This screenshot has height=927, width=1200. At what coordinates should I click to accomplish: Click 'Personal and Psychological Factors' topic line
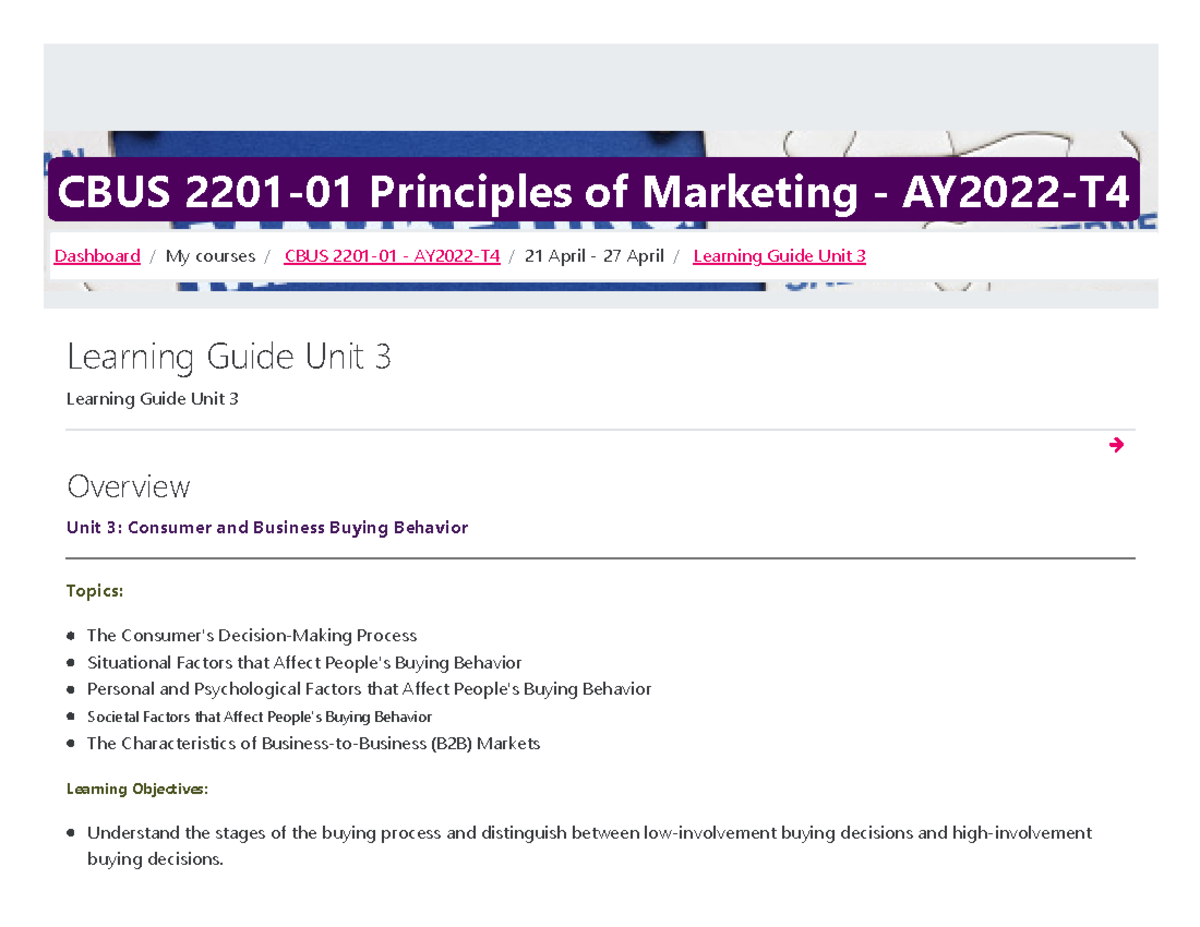(369, 689)
